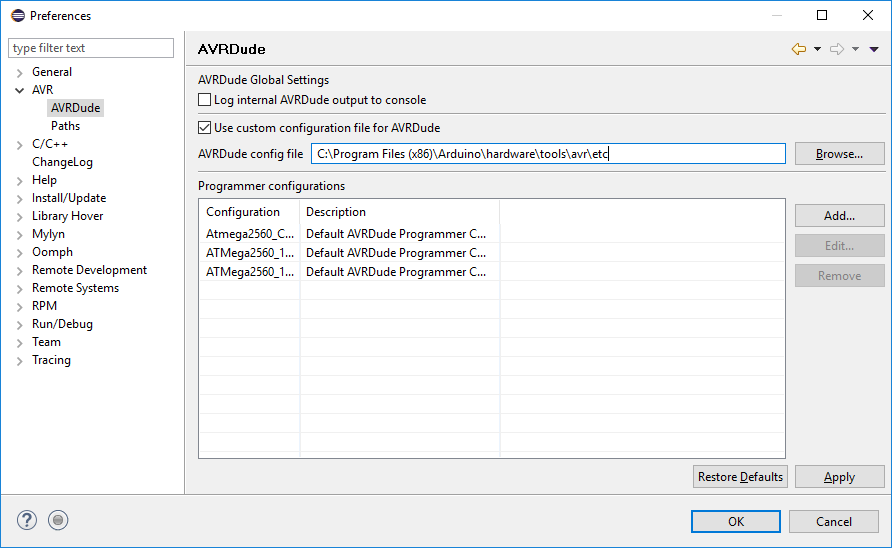Click the record preferences circle icon
The image size is (892, 548).
58,520
